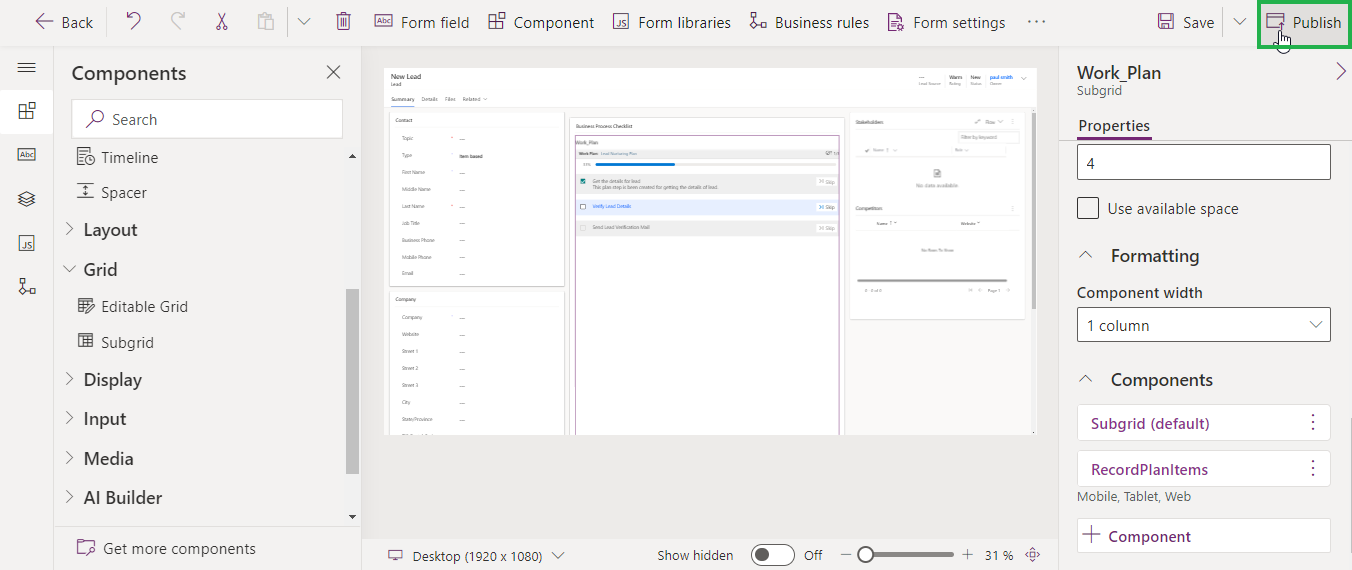Open the hamburger menu in left rail
This screenshot has height=570, width=1352.
coord(27,68)
